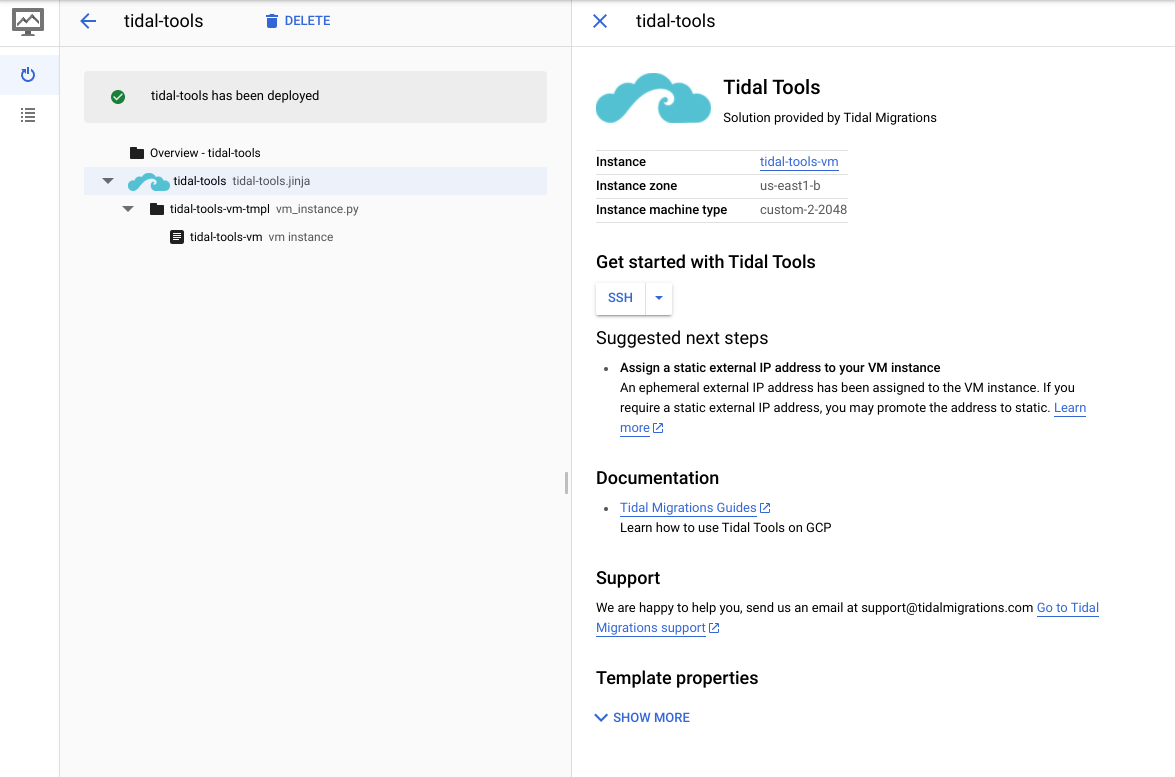Click the Deployment Manager logo icon
1175x777 pixels.
coord(28,21)
